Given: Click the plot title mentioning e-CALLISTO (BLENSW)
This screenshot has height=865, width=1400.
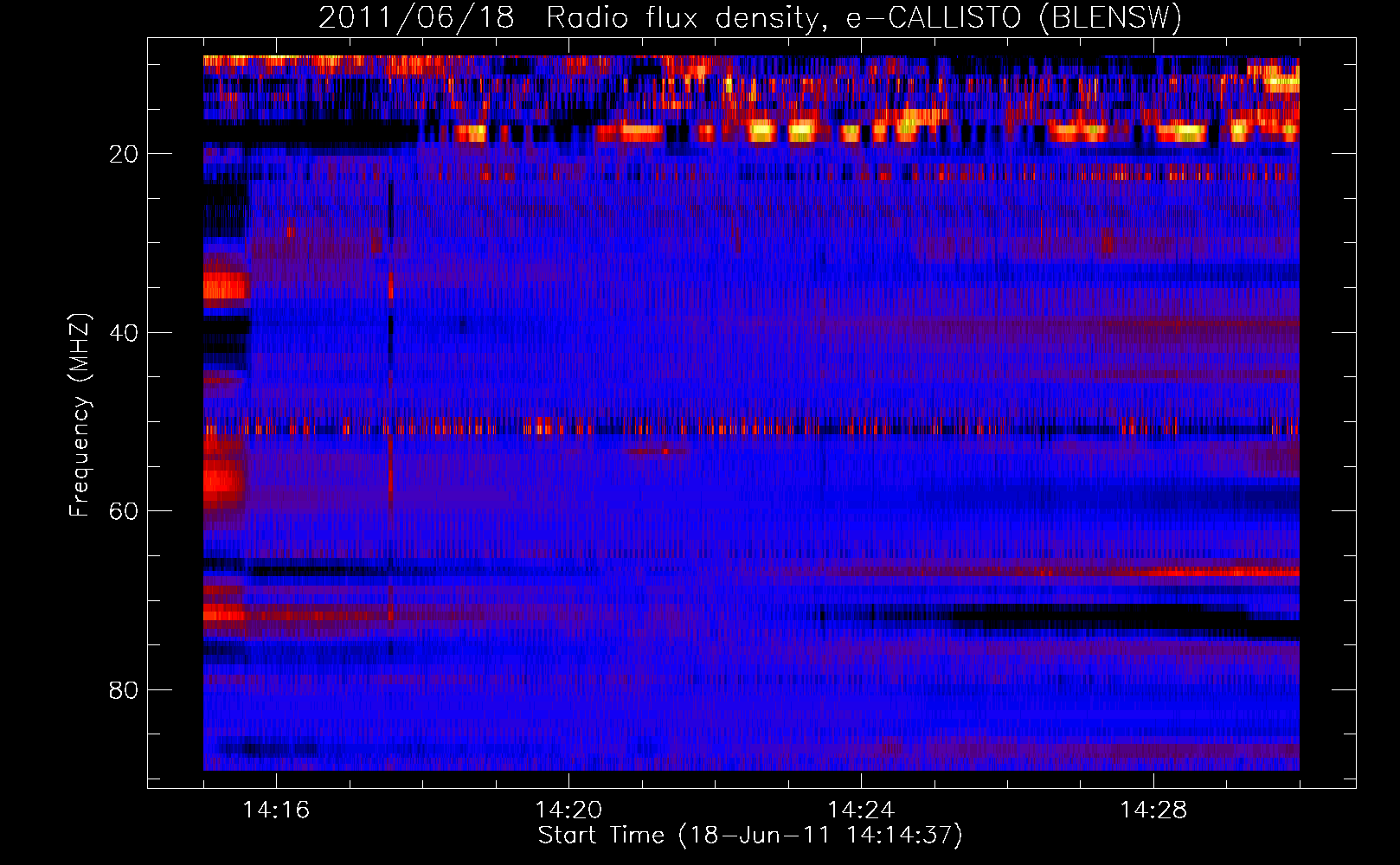Looking at the screenshot, I should 750,18.
